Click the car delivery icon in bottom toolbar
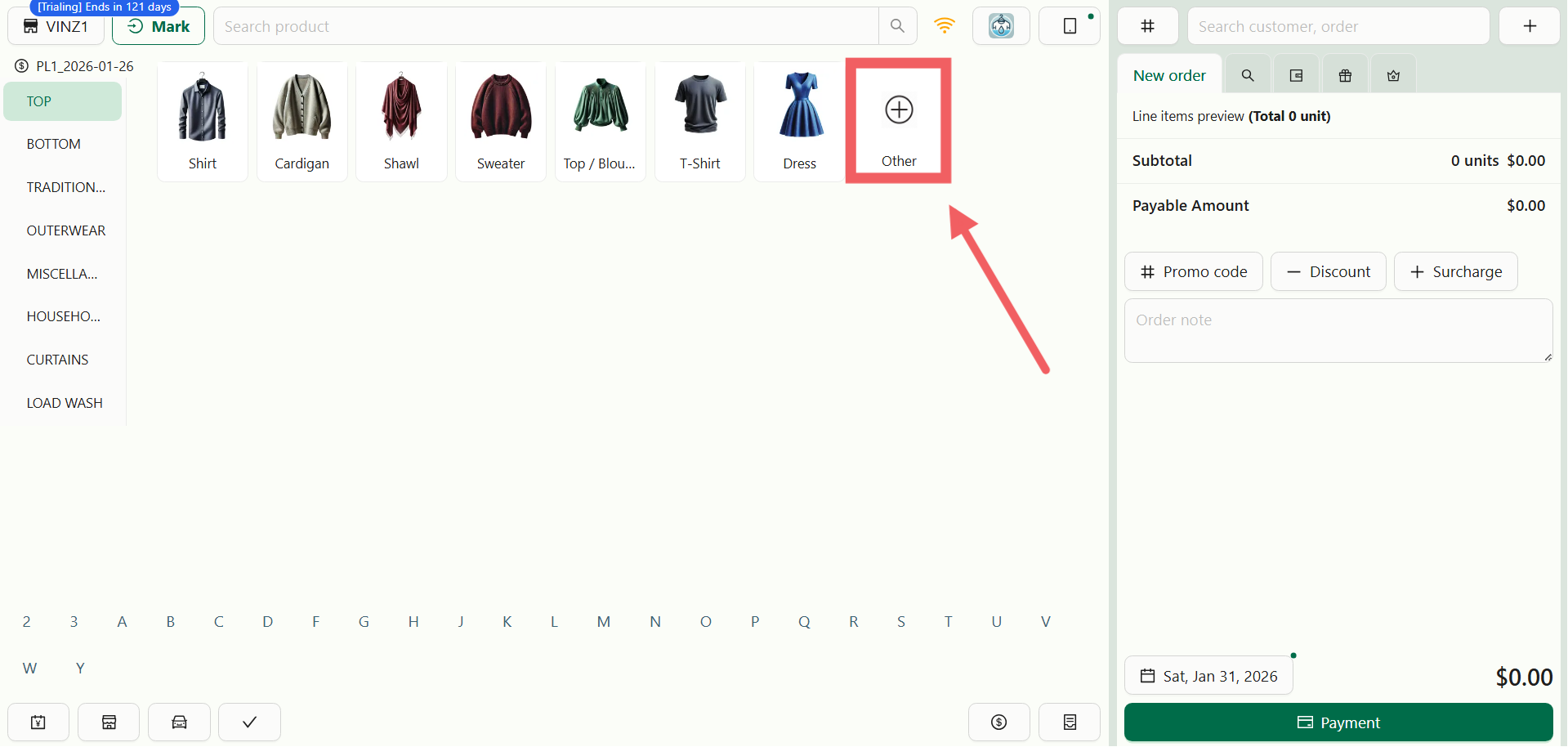Screen dimensions: 1568x747 (x=179, y=722)
